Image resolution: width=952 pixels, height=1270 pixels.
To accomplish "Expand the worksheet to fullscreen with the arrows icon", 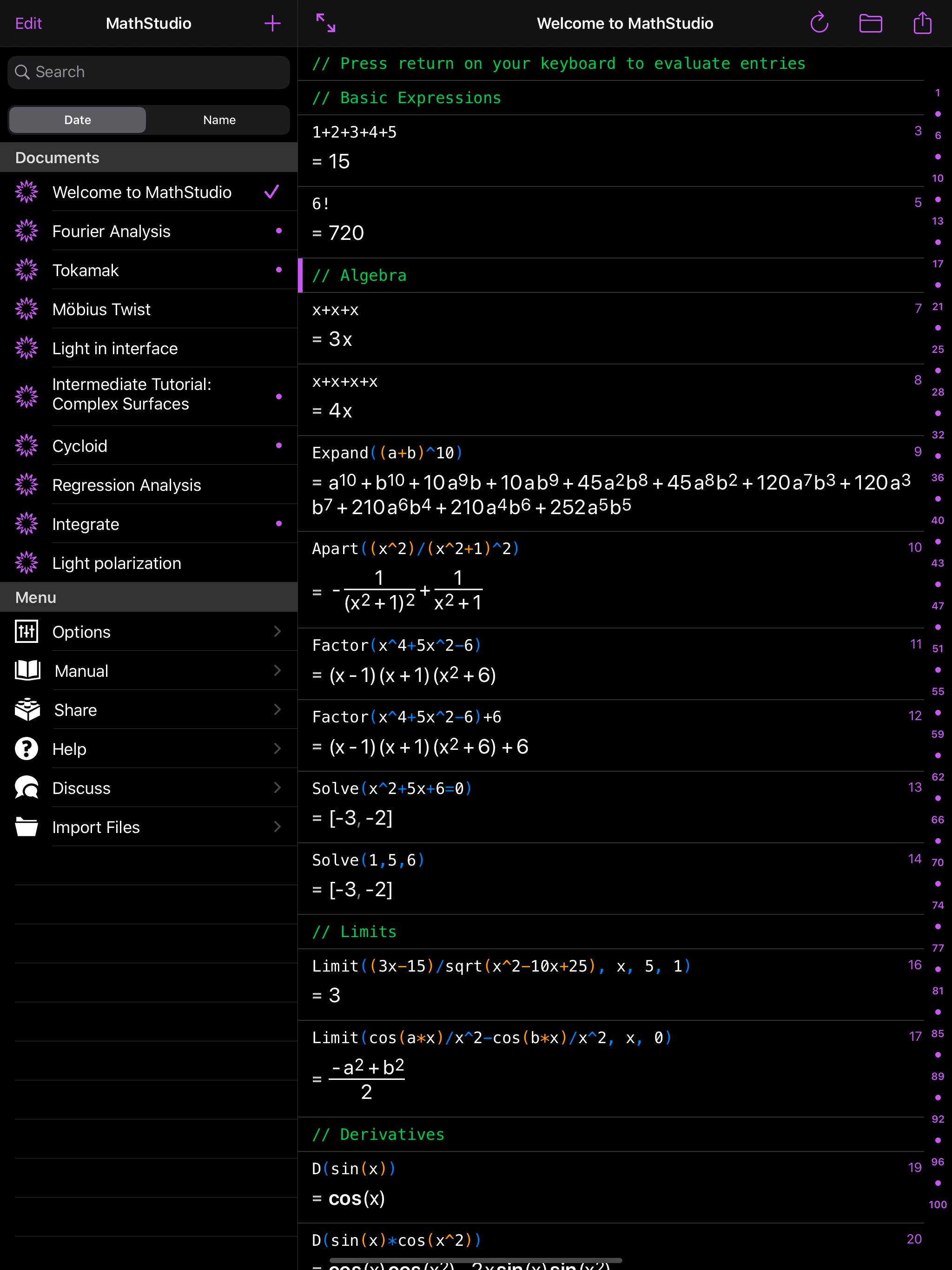I will point(325,23).
